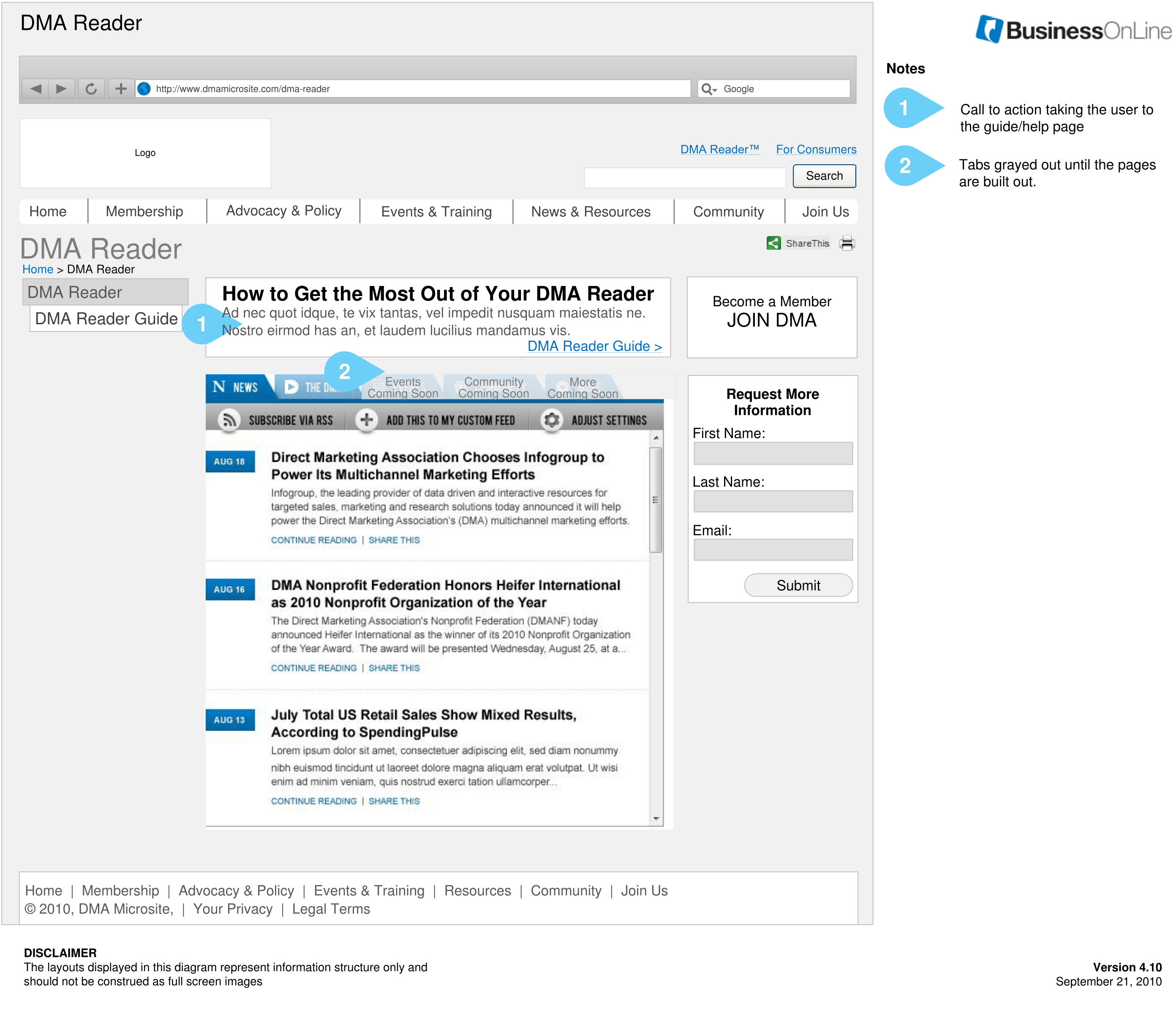Continue reading the Aug 18 article
The width and height of the screenshot is (1176, 1013).
click(x=314, y=540)
